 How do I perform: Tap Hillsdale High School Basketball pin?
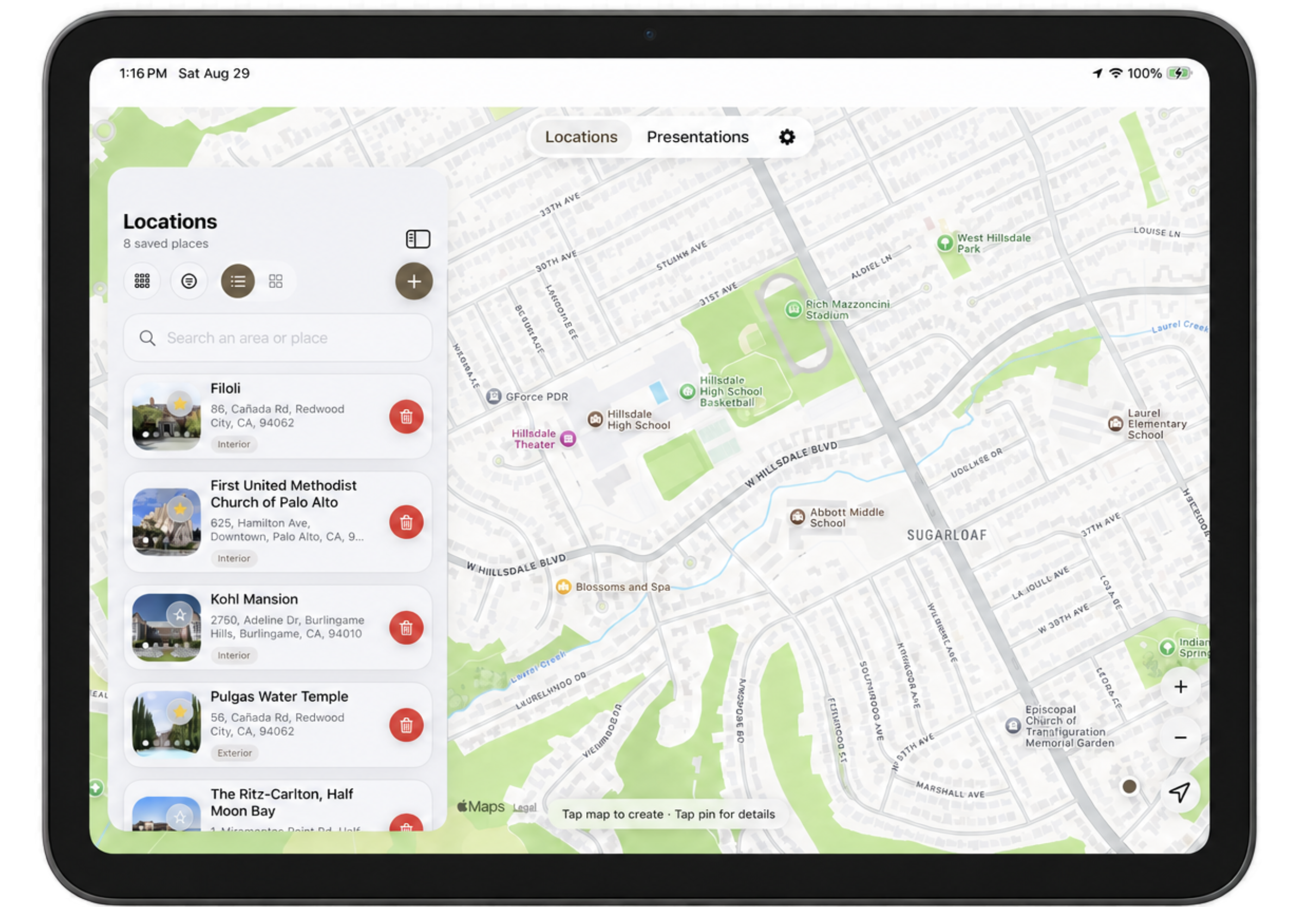(x=687, y=391)
